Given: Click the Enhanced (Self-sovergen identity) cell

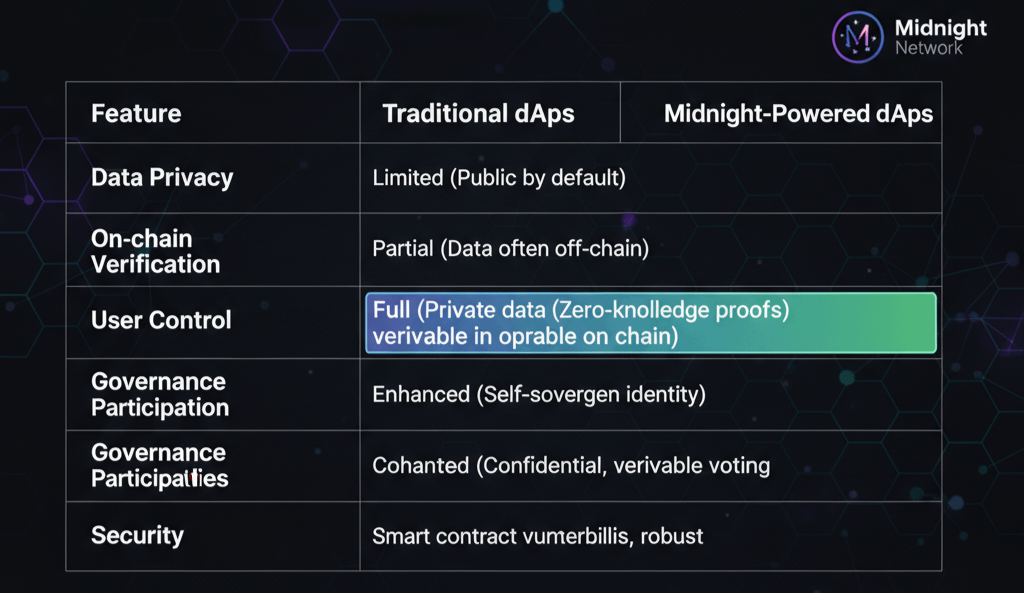Looking at the screenshot, I should [x=539, y=394].
